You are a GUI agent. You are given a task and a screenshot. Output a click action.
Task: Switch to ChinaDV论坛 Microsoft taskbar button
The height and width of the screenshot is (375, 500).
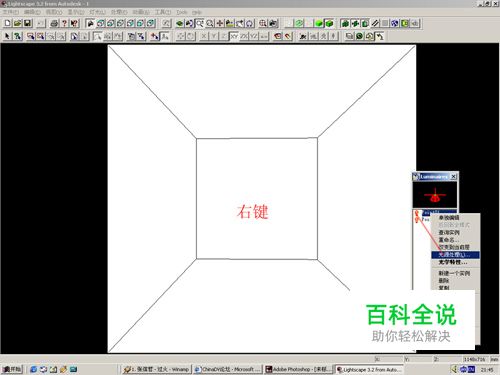[228, 369]
